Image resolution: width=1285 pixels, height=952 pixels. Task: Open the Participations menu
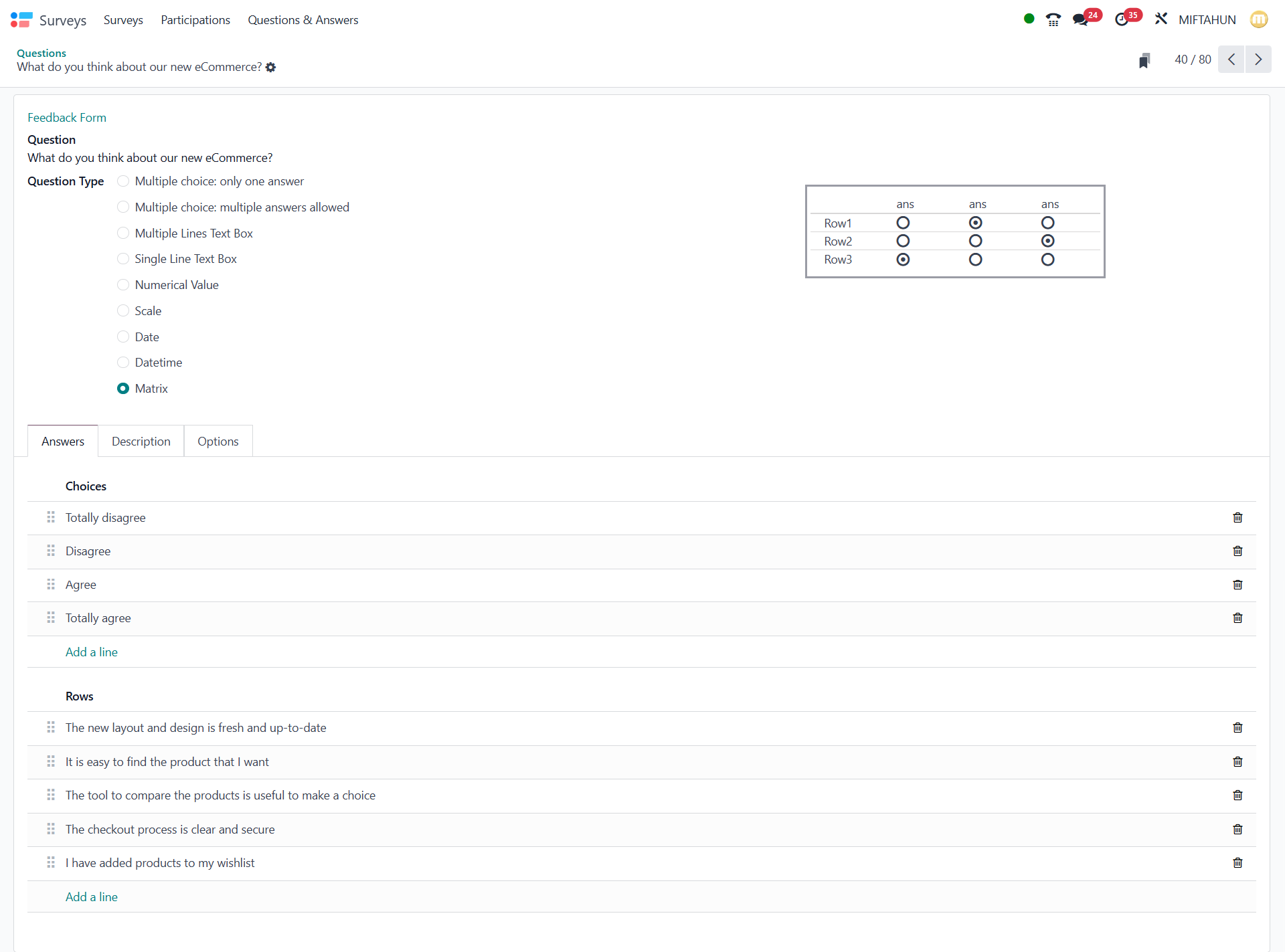click(x=195, y=20)
